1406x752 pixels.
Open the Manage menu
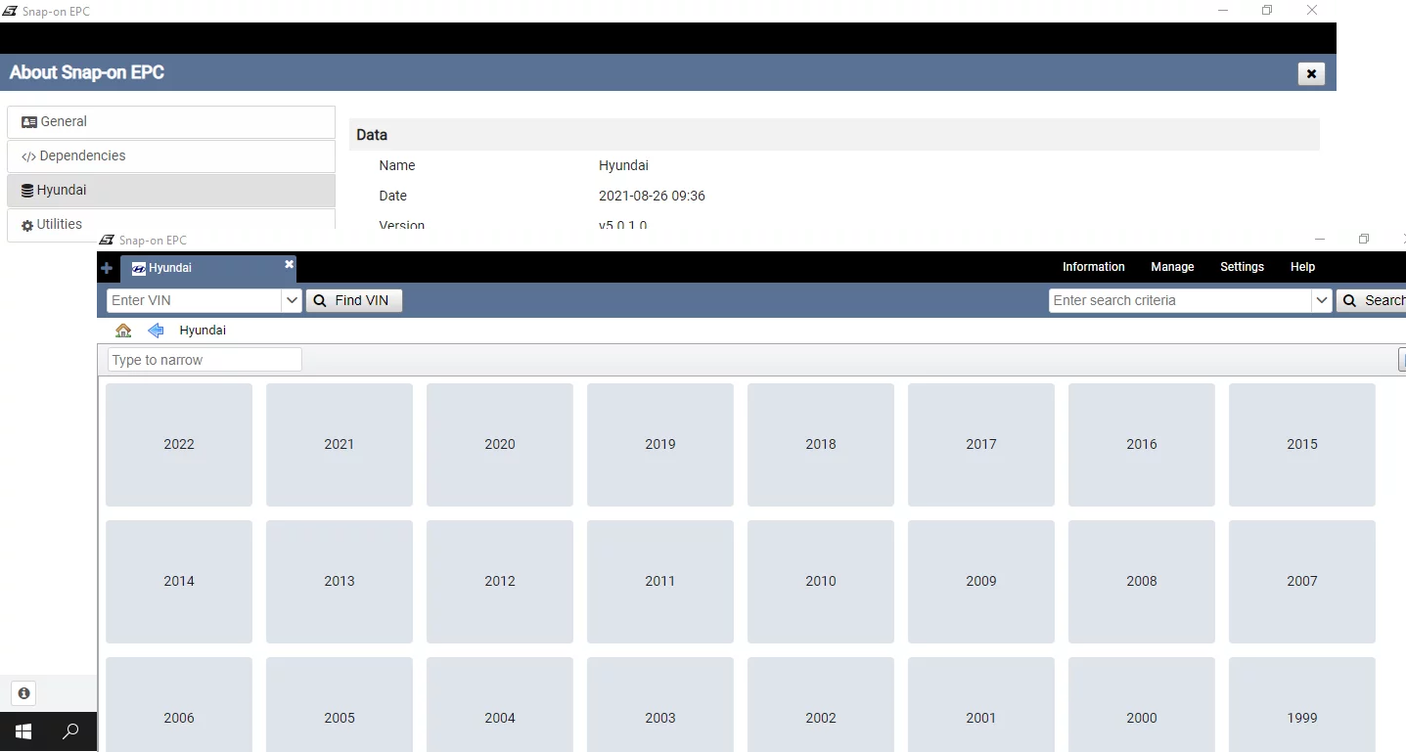coord(1172,267)
